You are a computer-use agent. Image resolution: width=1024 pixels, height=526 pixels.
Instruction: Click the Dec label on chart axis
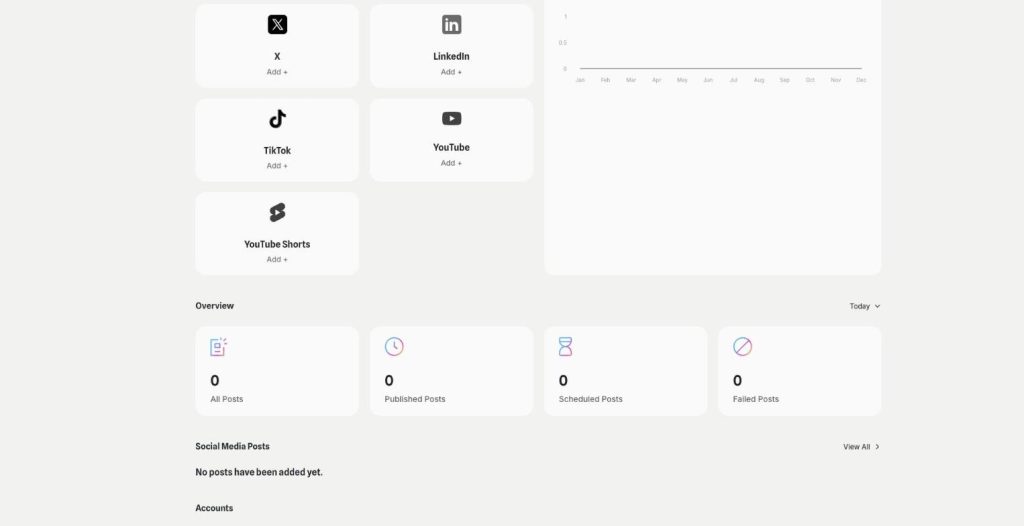(x=861, y=80)
